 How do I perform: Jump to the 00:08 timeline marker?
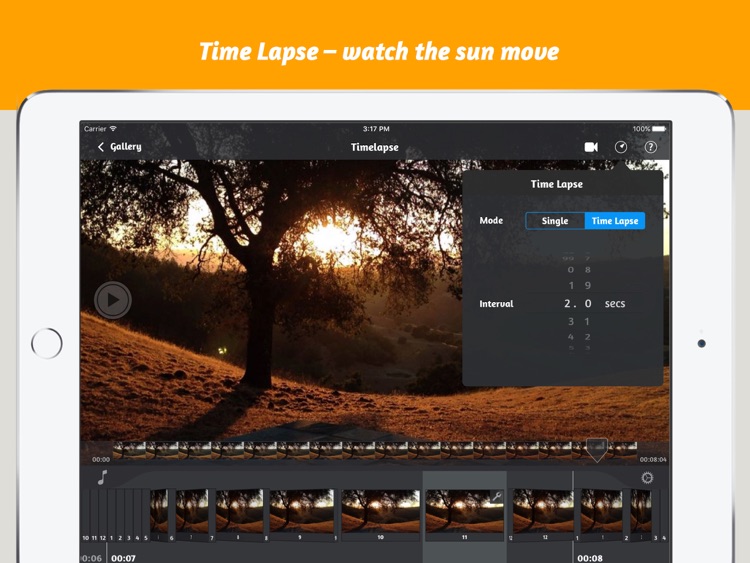pyautogui.click(x=590, y=557)
